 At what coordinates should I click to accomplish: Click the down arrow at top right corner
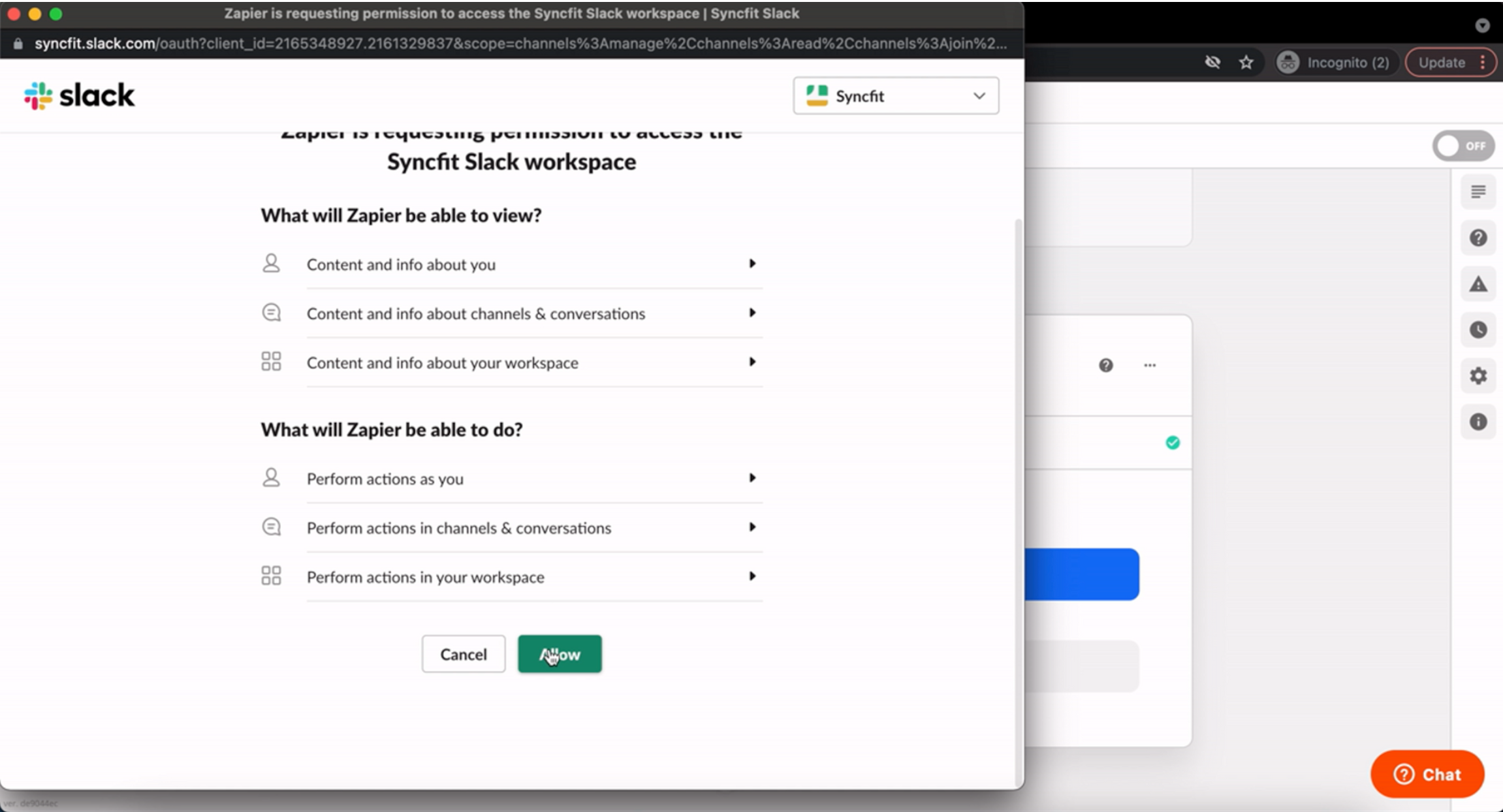[x=1482, y=25]
